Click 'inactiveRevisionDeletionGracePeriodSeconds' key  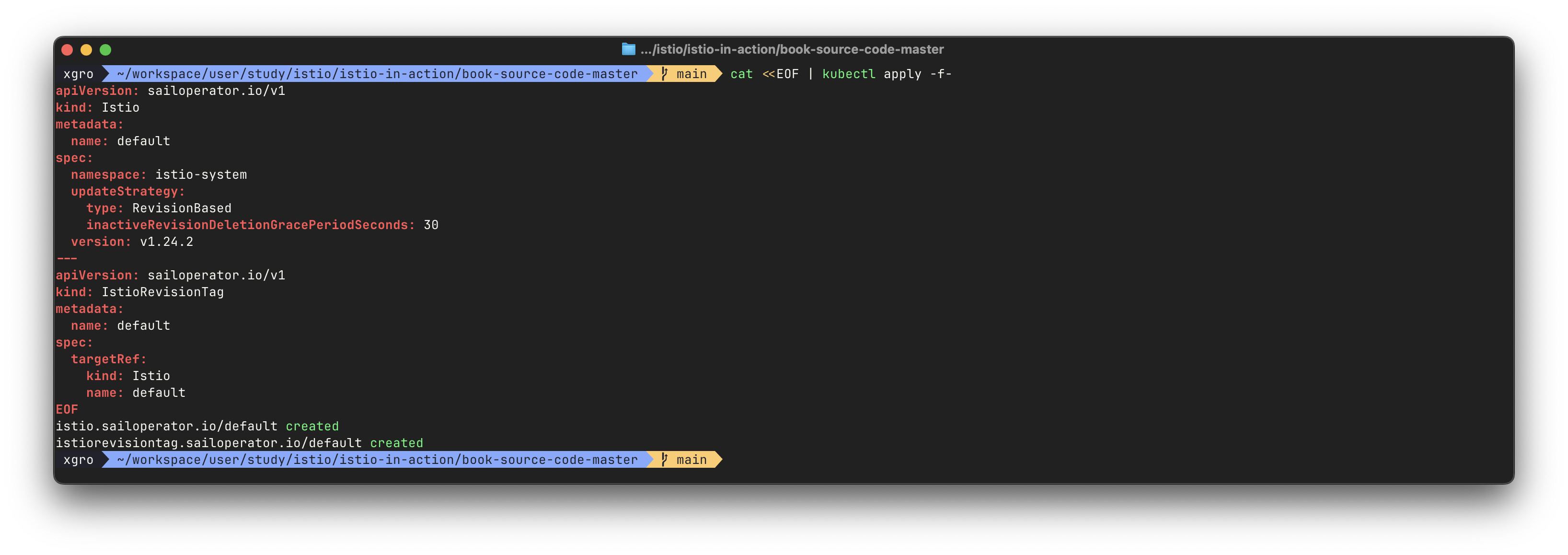(250, 225)
